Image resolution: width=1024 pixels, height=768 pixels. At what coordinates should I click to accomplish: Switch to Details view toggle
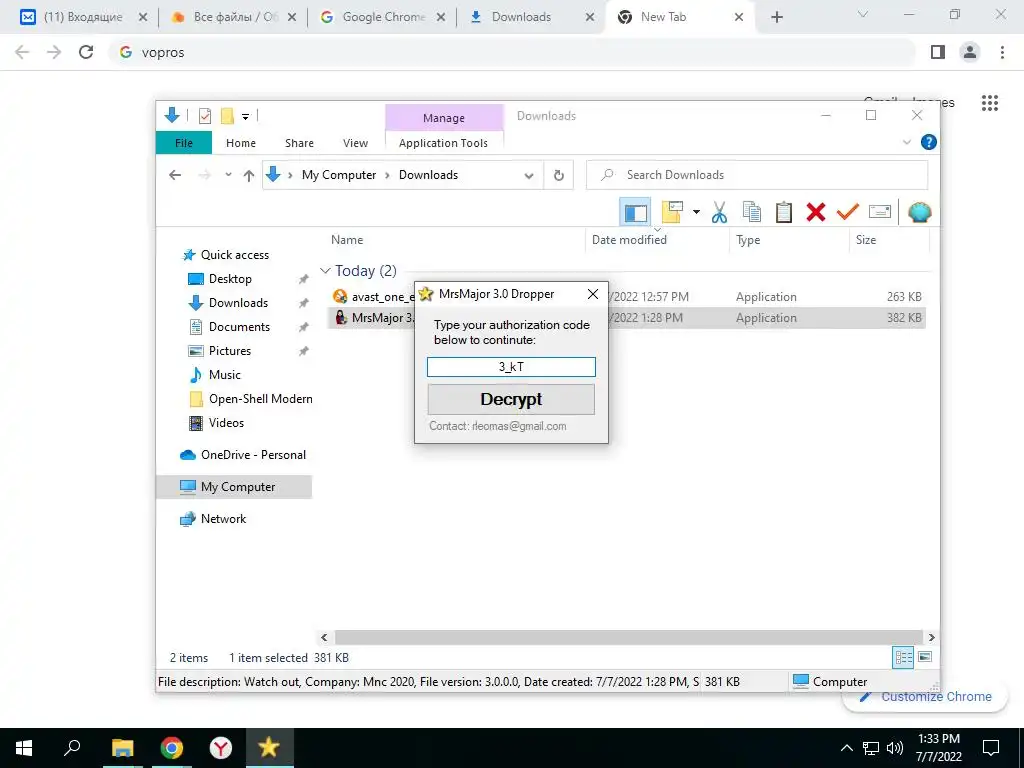tap(903, 658)
